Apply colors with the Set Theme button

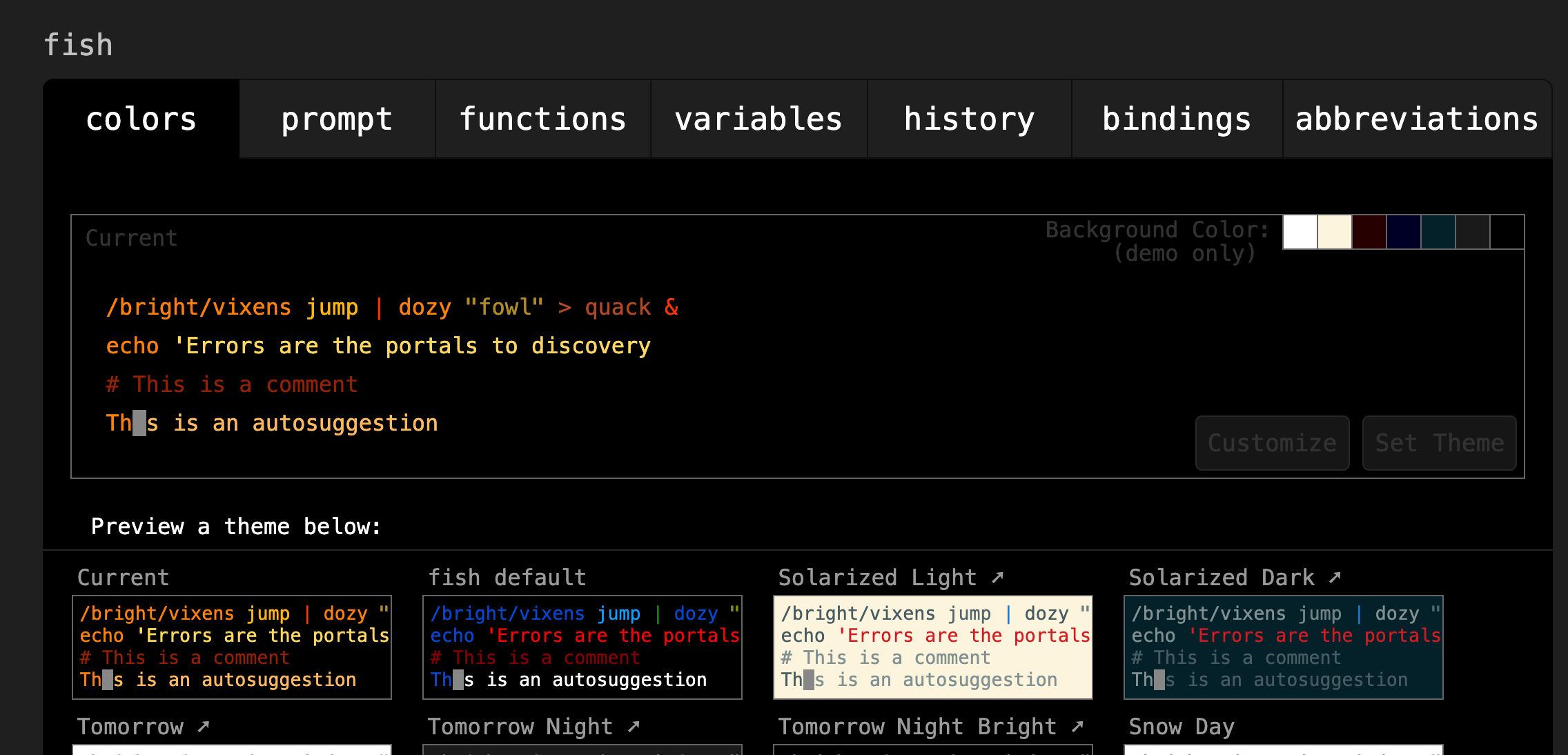click(1439, 443)
